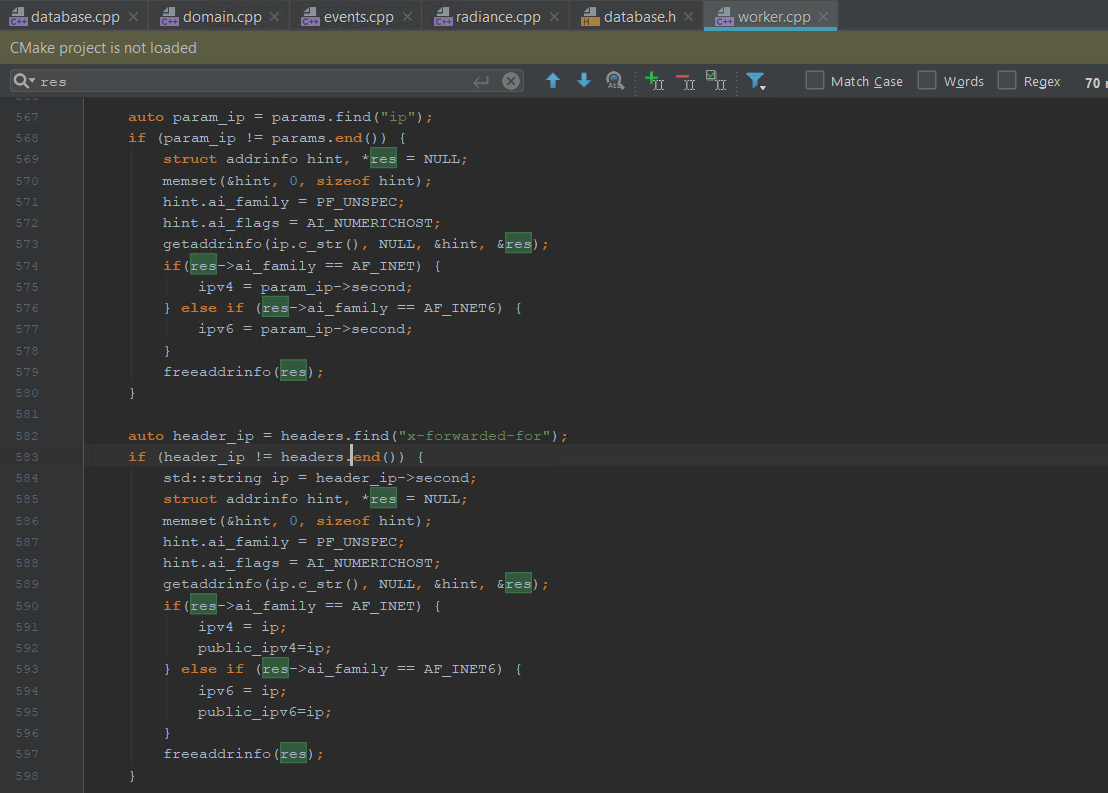The height and width of the screenshot is (793, 1108).
Task: Click 'PF_UNSPEC' on line 587
Action: point(356,542)
